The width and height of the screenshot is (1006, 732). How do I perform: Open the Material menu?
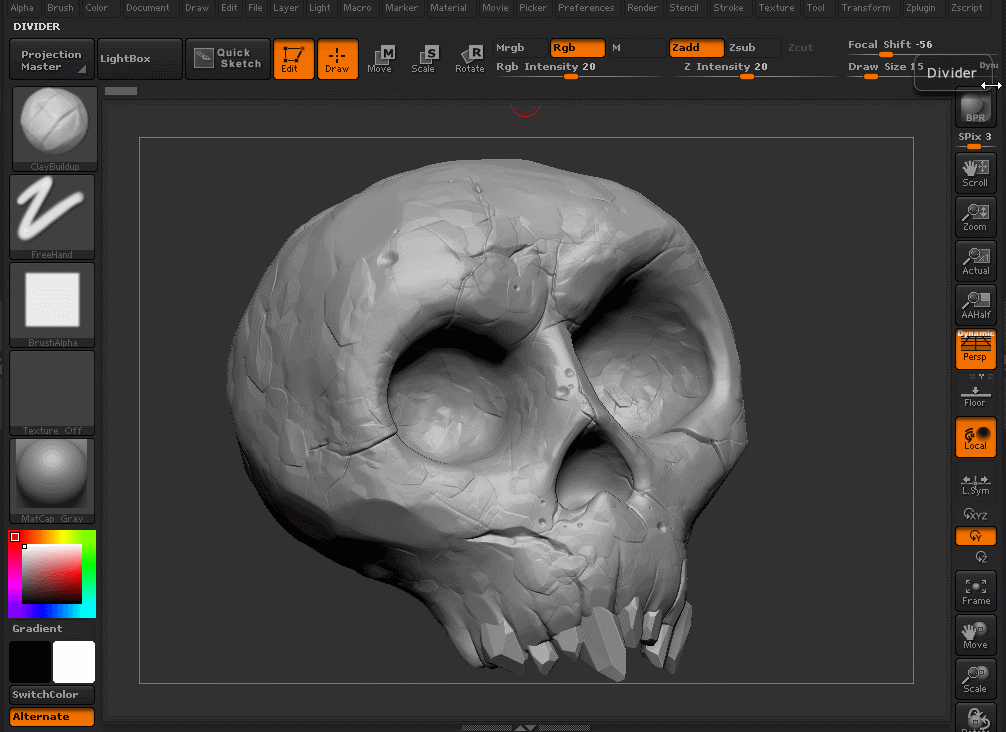pos(448,8)
